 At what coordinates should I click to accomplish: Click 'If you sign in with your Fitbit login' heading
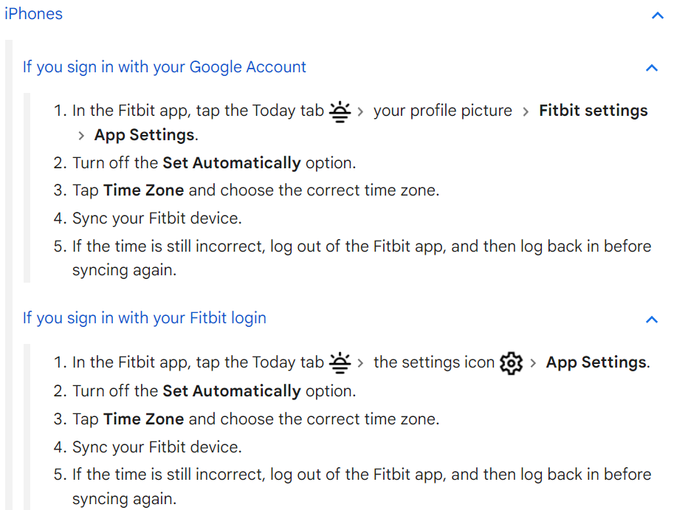pos(144,318)
